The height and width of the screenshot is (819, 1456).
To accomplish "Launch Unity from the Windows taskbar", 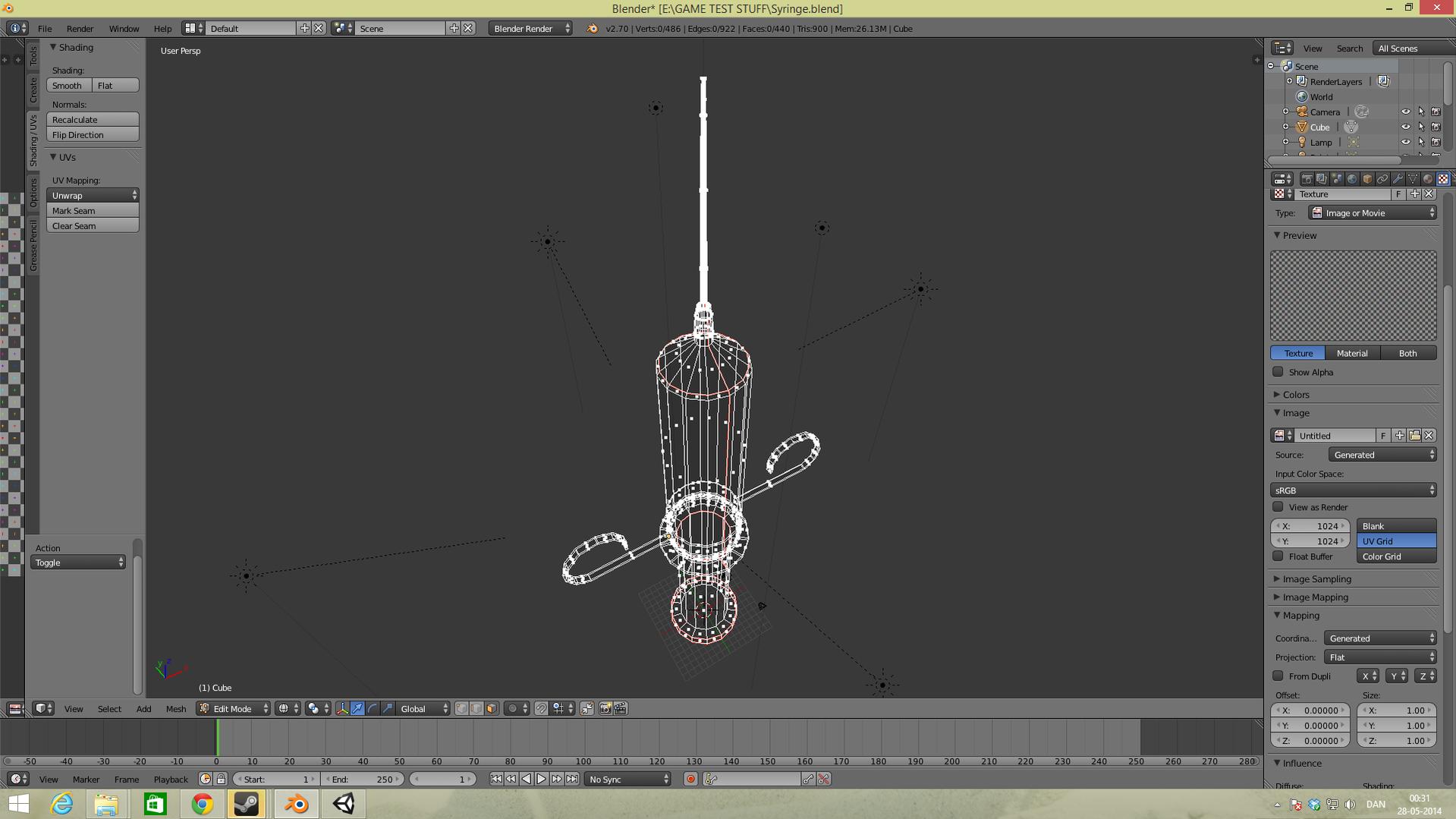I will (344, 804).
